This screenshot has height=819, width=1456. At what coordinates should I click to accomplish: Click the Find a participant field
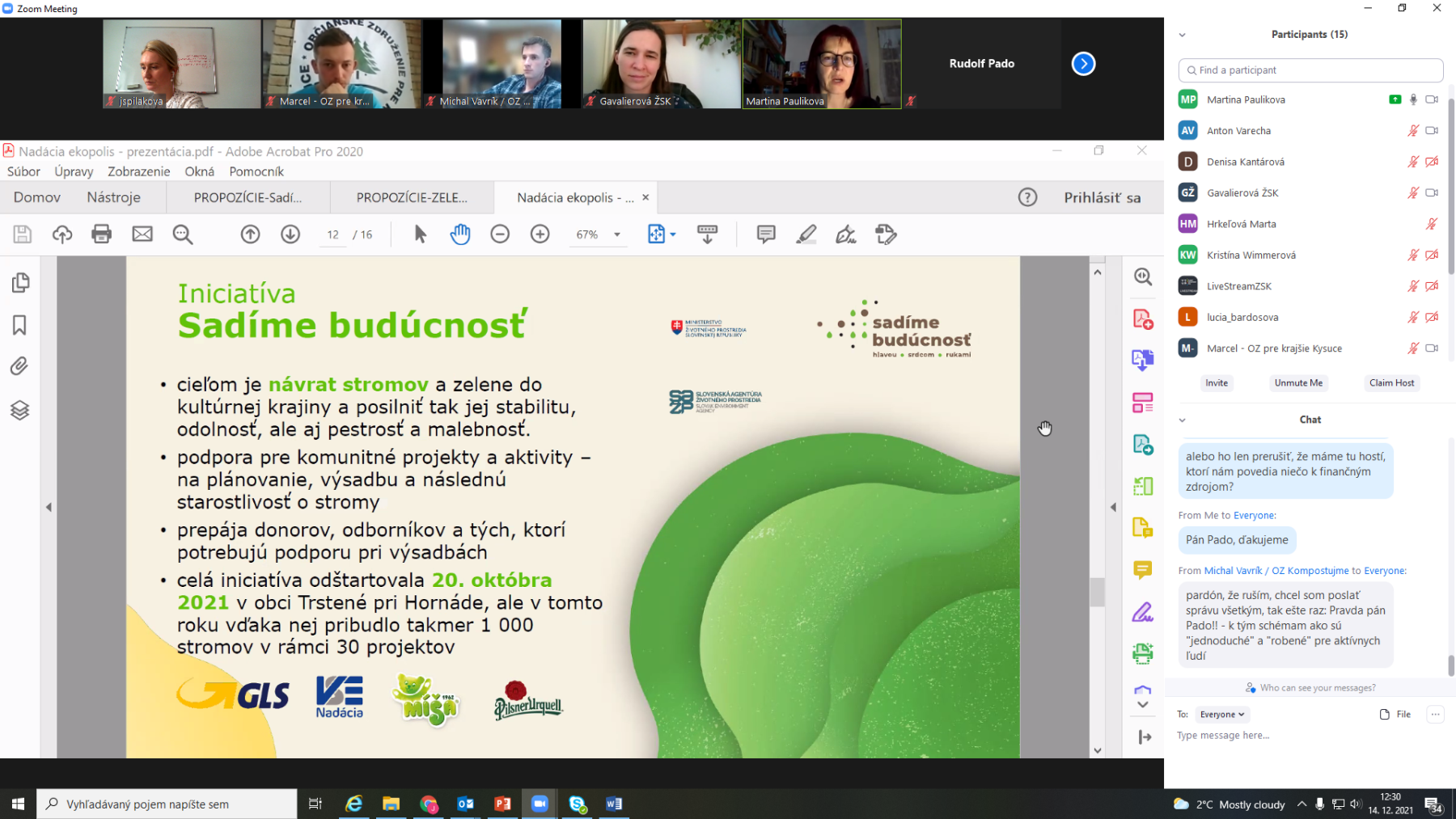point(1310,70)
